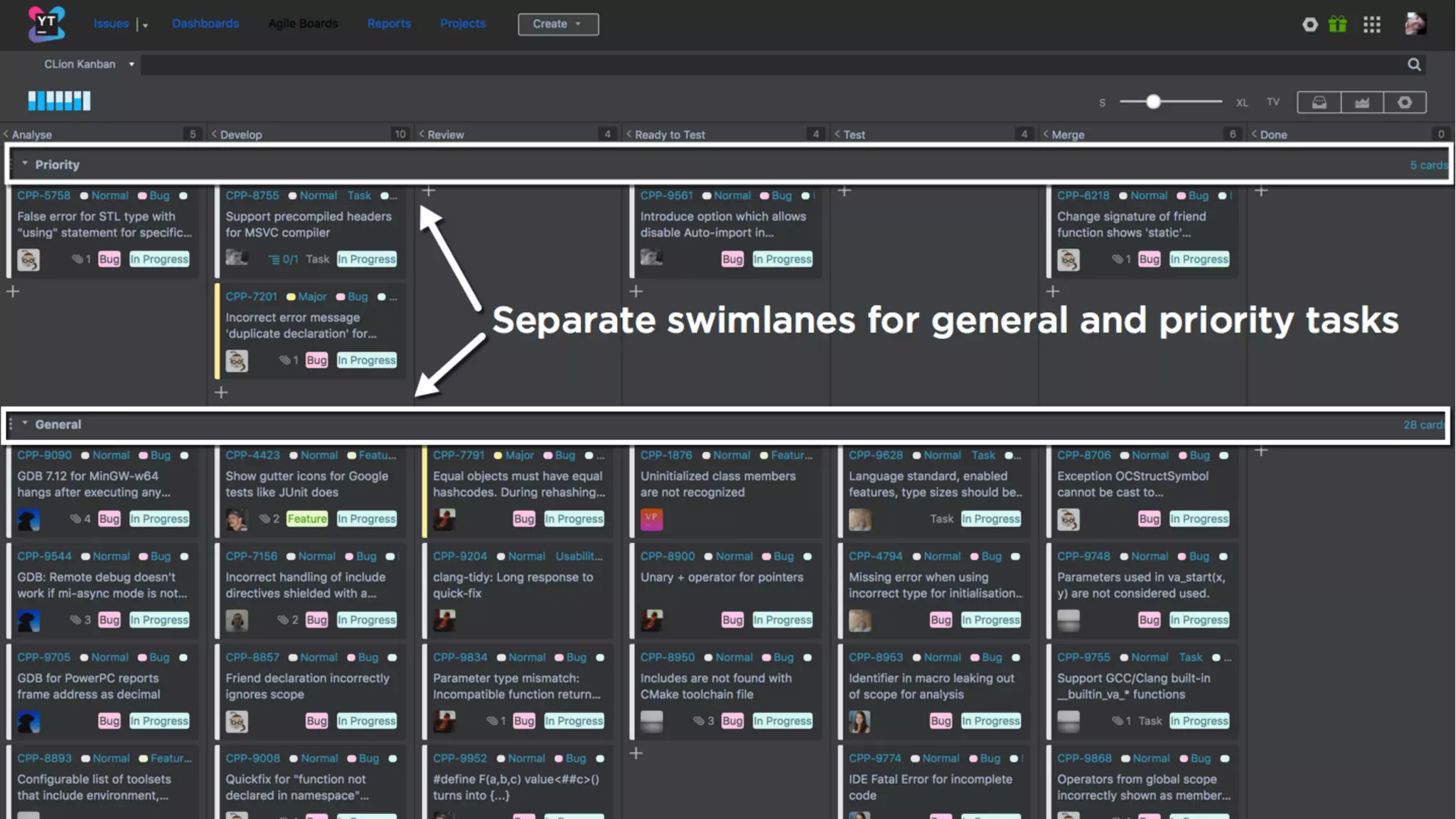Open board settings hexagon icon
This screenshot has width=1456, height=819.
pyautogui.click(x=1404, y=102)
